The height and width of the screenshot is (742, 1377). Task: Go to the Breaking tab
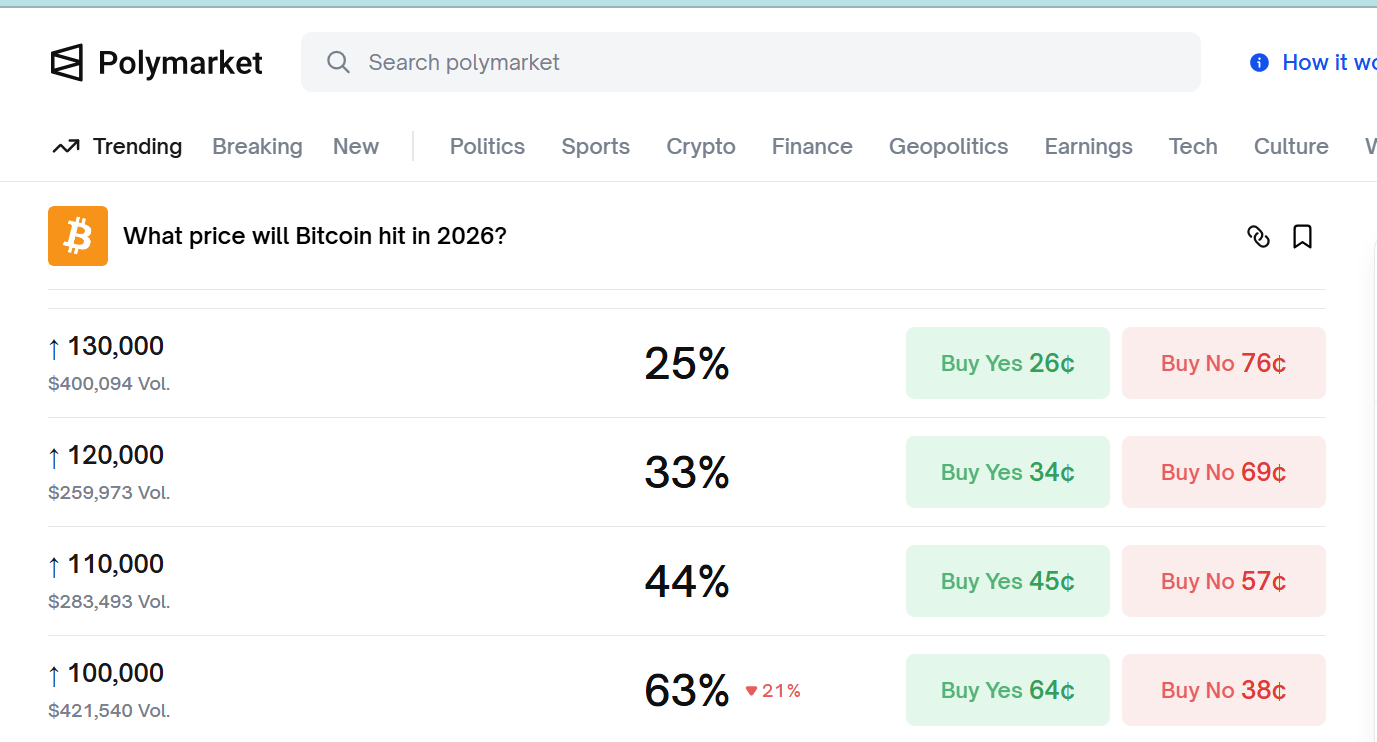[257, 147]
